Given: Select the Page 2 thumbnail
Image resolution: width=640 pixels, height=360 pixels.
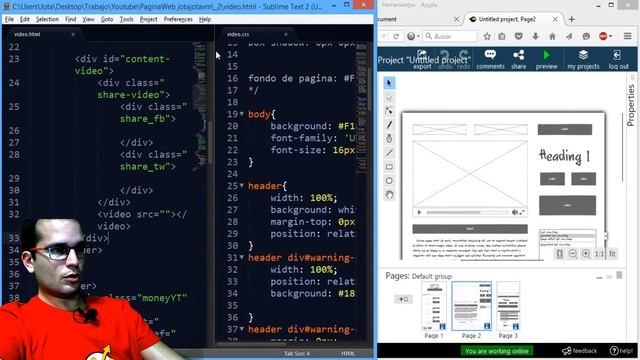Looking at the screenshot, I should point(471,306).
